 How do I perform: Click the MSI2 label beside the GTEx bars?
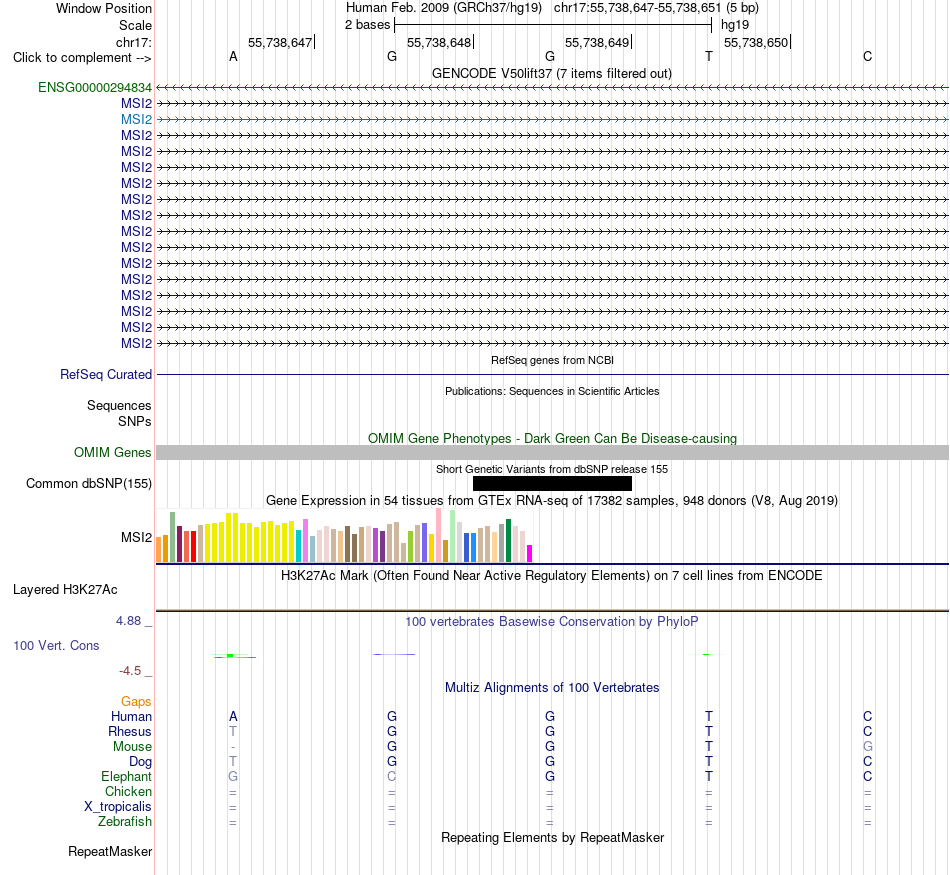(x=136, y=537)
